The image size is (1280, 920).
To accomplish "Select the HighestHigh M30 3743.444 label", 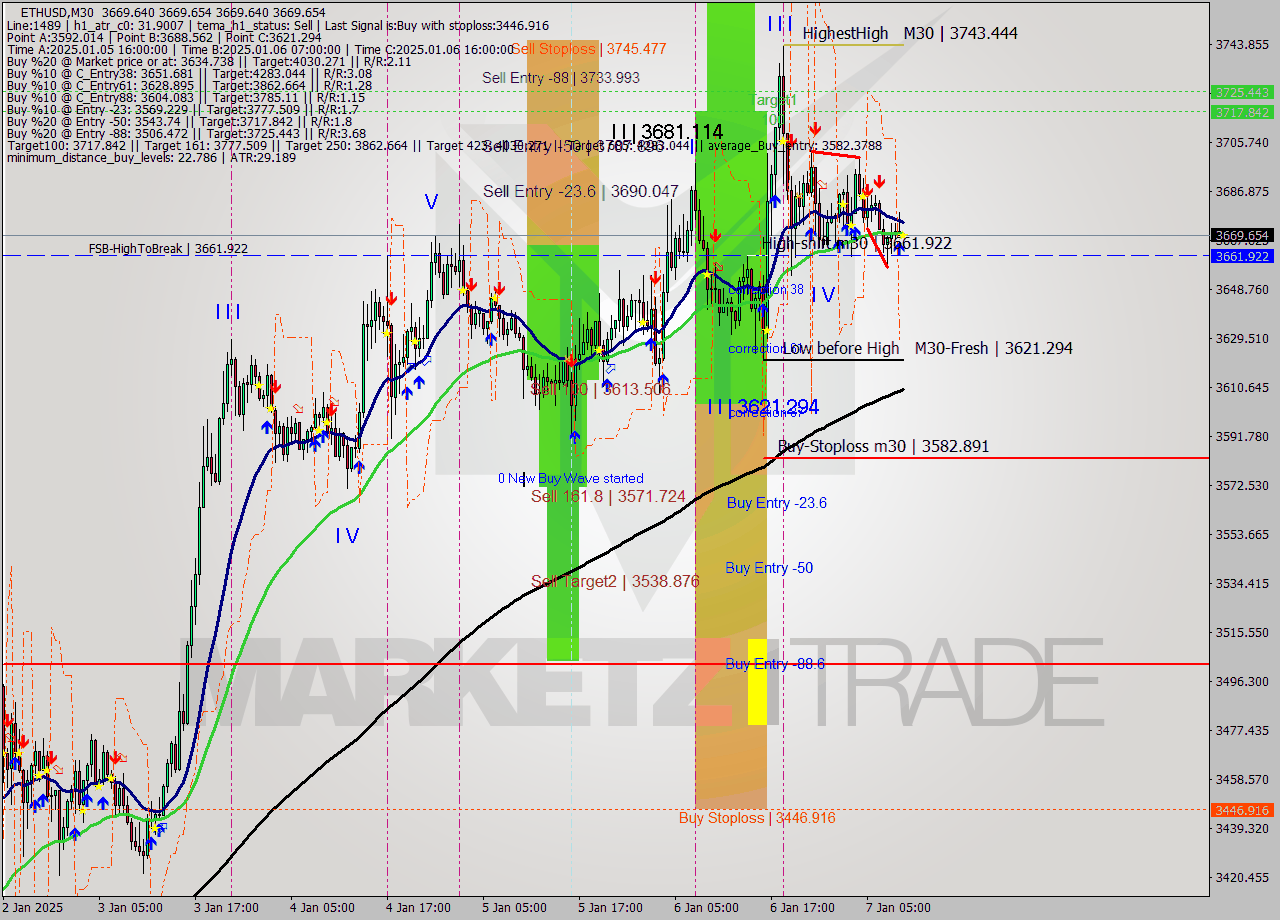I will [x=910, y=34].
